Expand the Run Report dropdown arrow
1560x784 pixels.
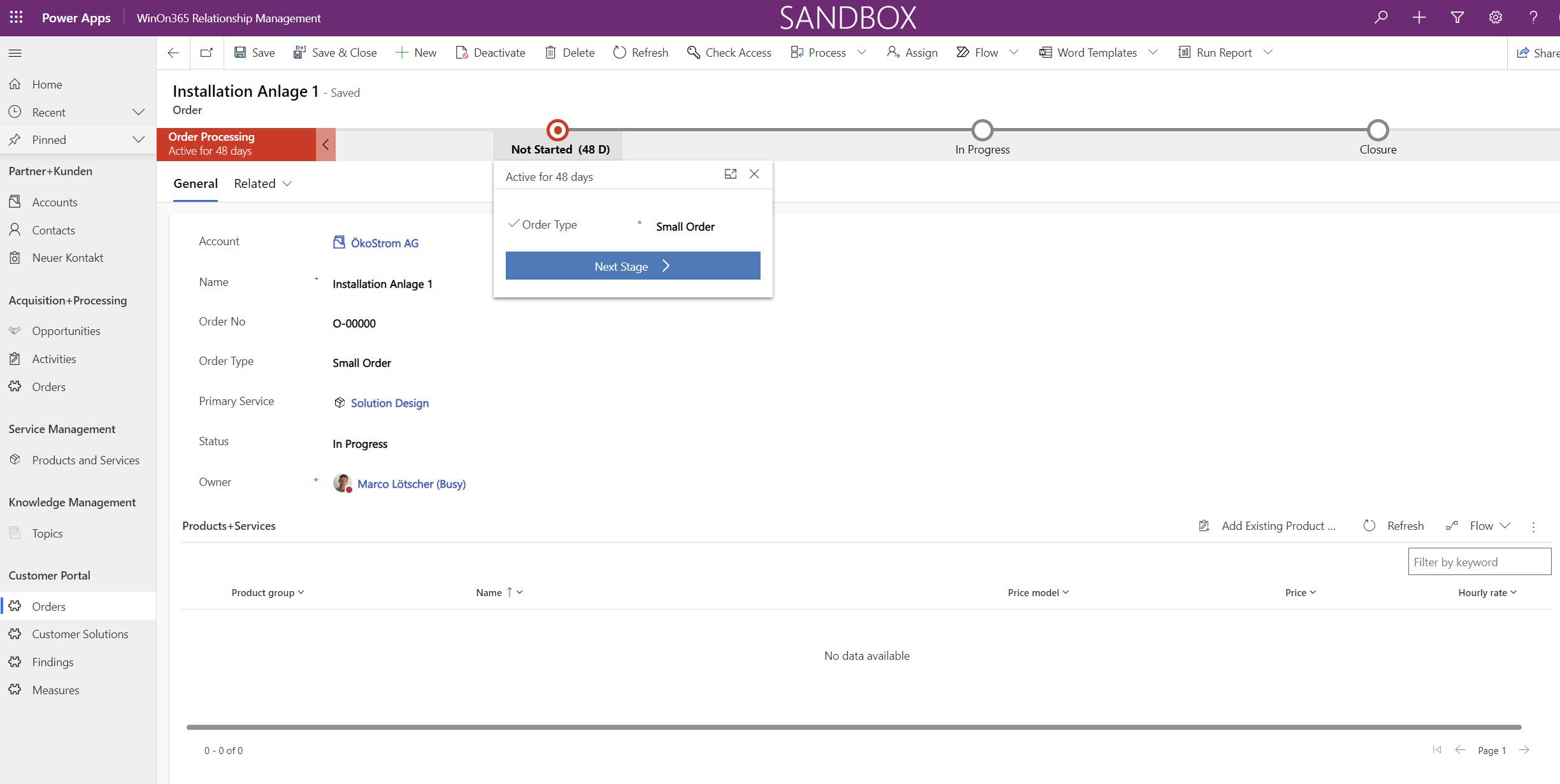click(x=1268, y=53)
